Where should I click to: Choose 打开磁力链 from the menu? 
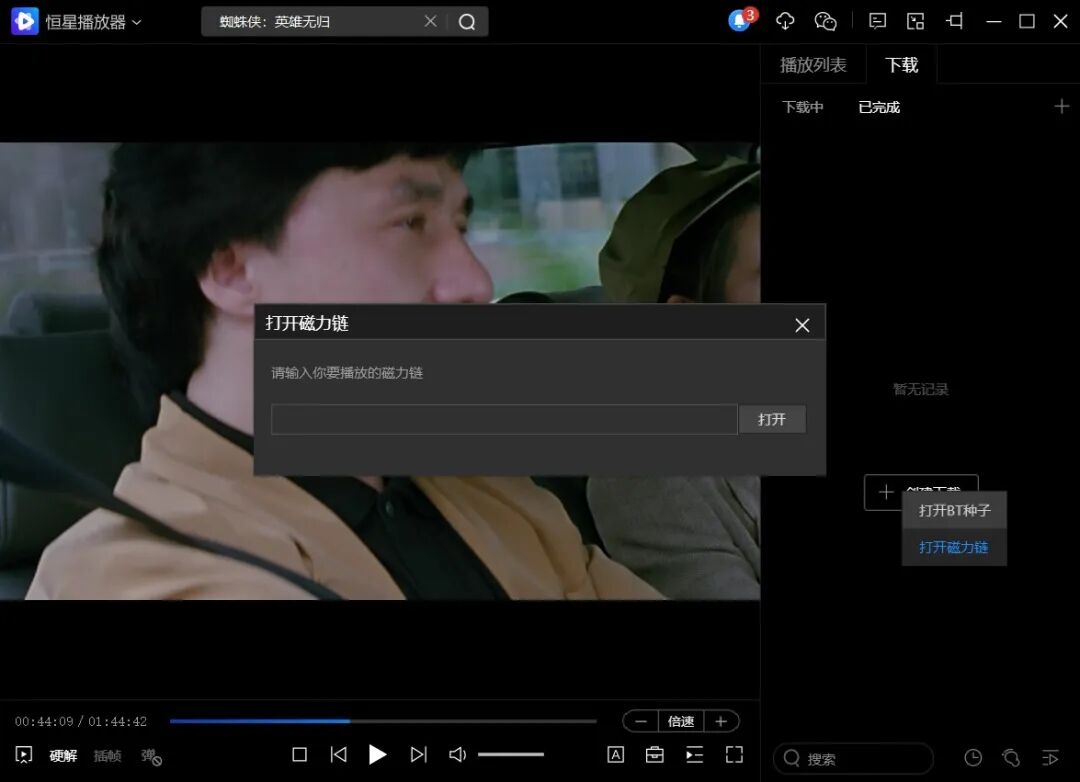pos(954,547)
